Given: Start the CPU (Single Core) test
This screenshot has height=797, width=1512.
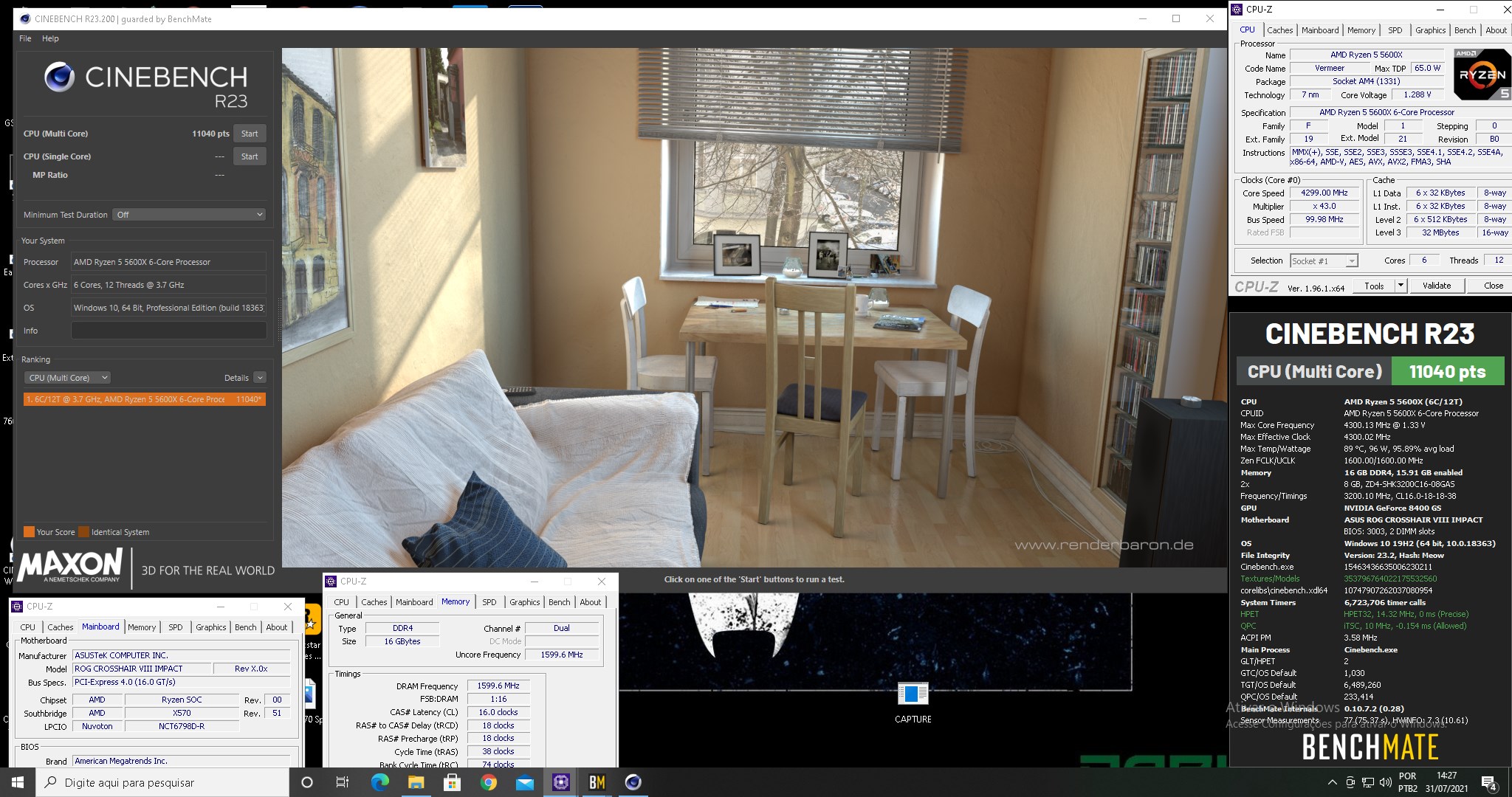Looking at the screenshot, I should point(250,156).
